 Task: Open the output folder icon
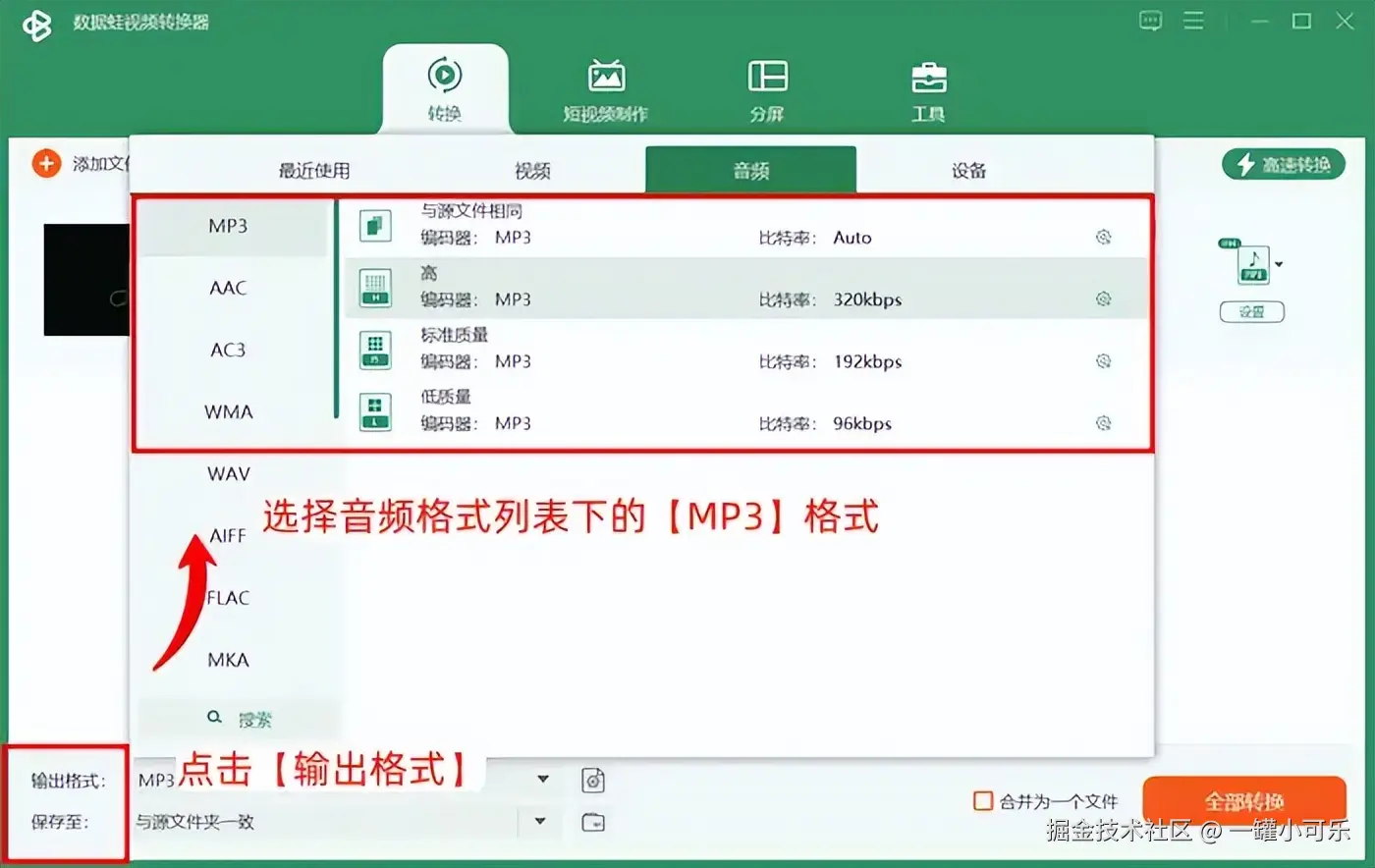[x=593, y=822]
